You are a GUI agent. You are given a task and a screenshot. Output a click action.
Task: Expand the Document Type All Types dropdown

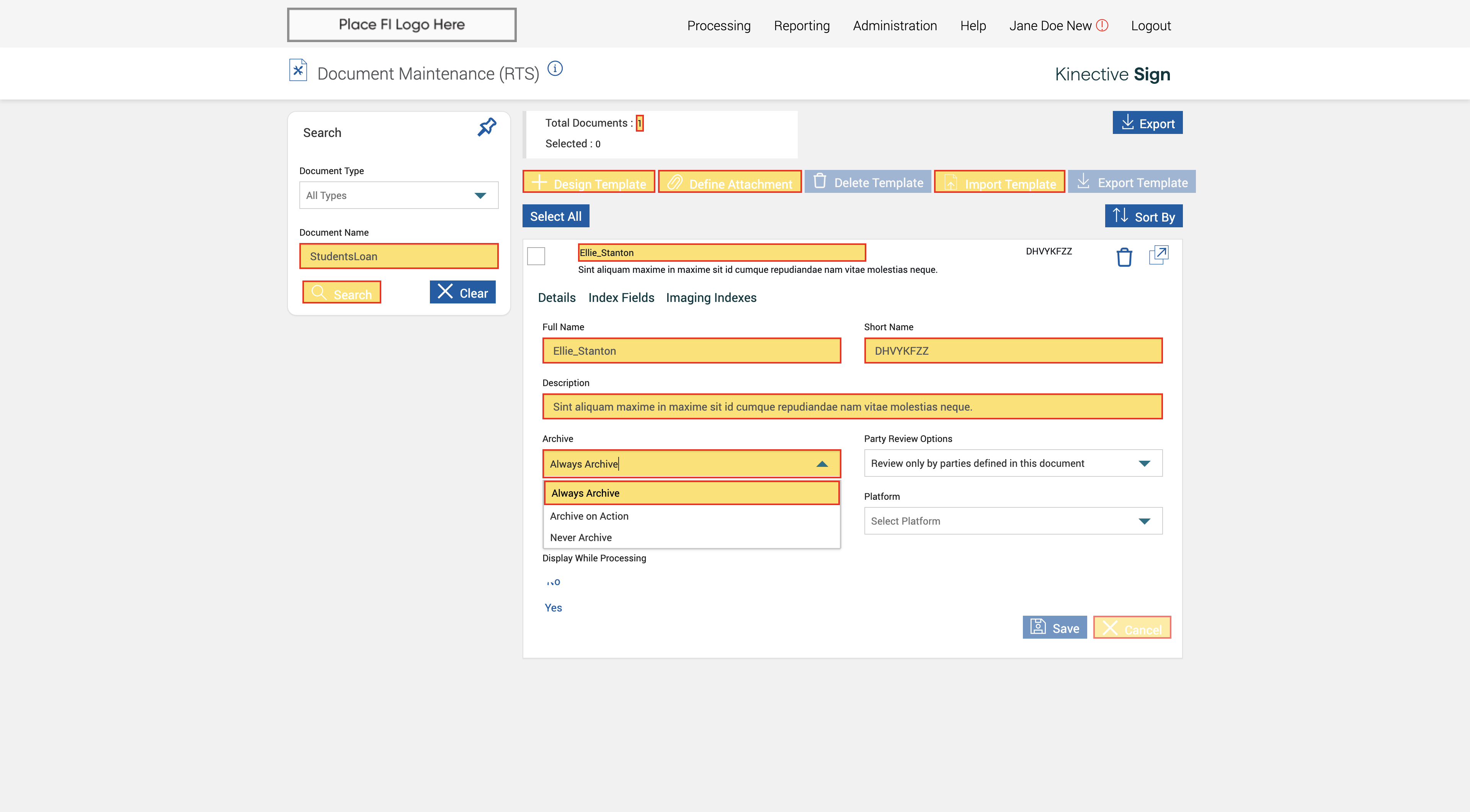398,196
